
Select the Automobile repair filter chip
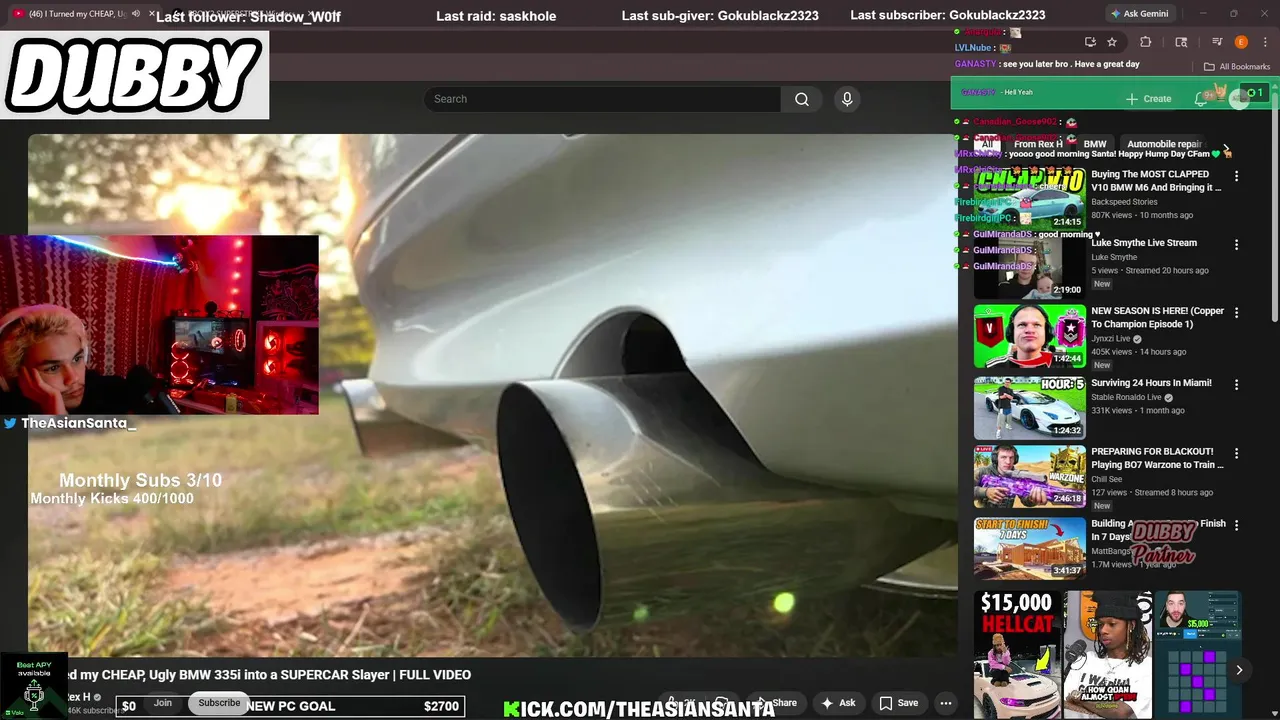1164,144
